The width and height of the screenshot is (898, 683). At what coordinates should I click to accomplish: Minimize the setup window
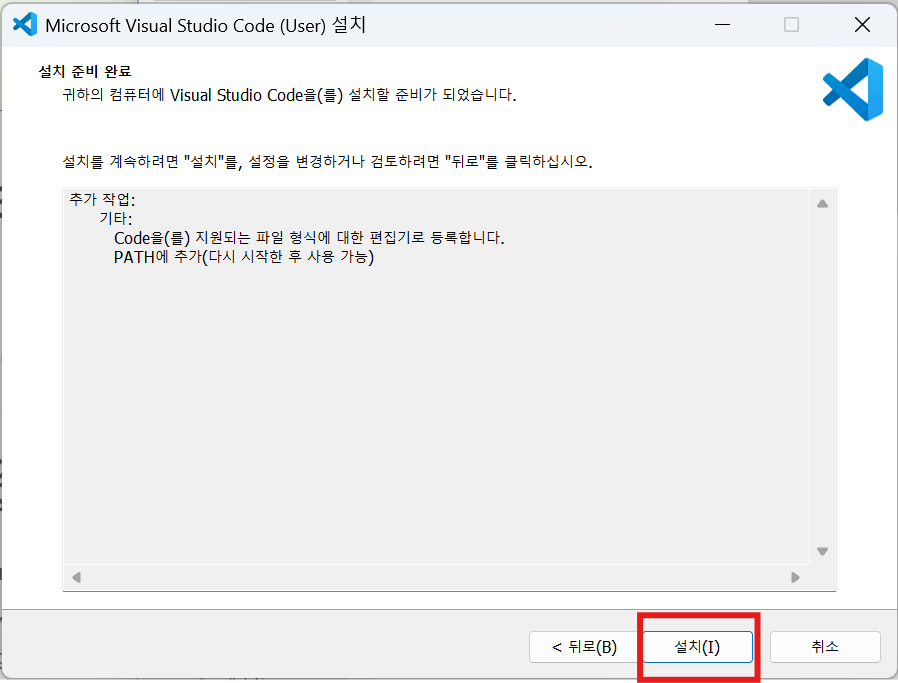(x=722, y=25)
